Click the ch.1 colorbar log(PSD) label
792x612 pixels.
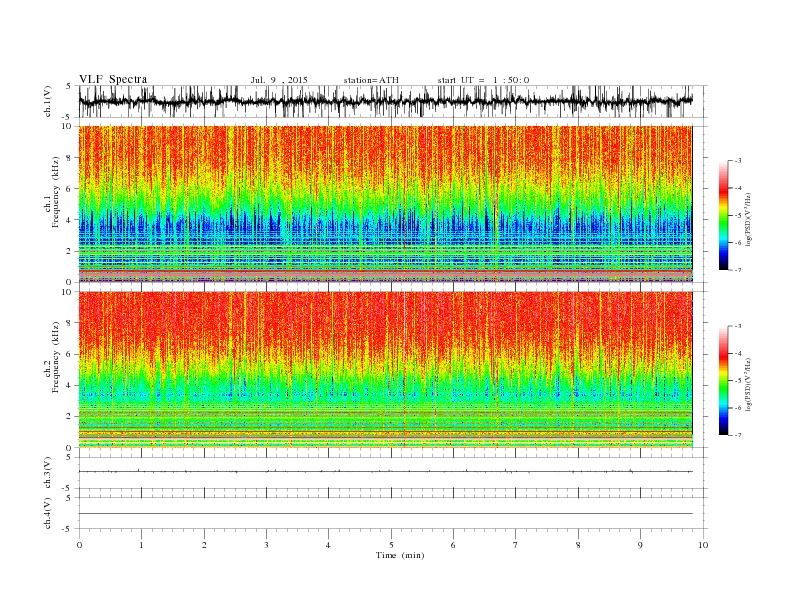750,218
